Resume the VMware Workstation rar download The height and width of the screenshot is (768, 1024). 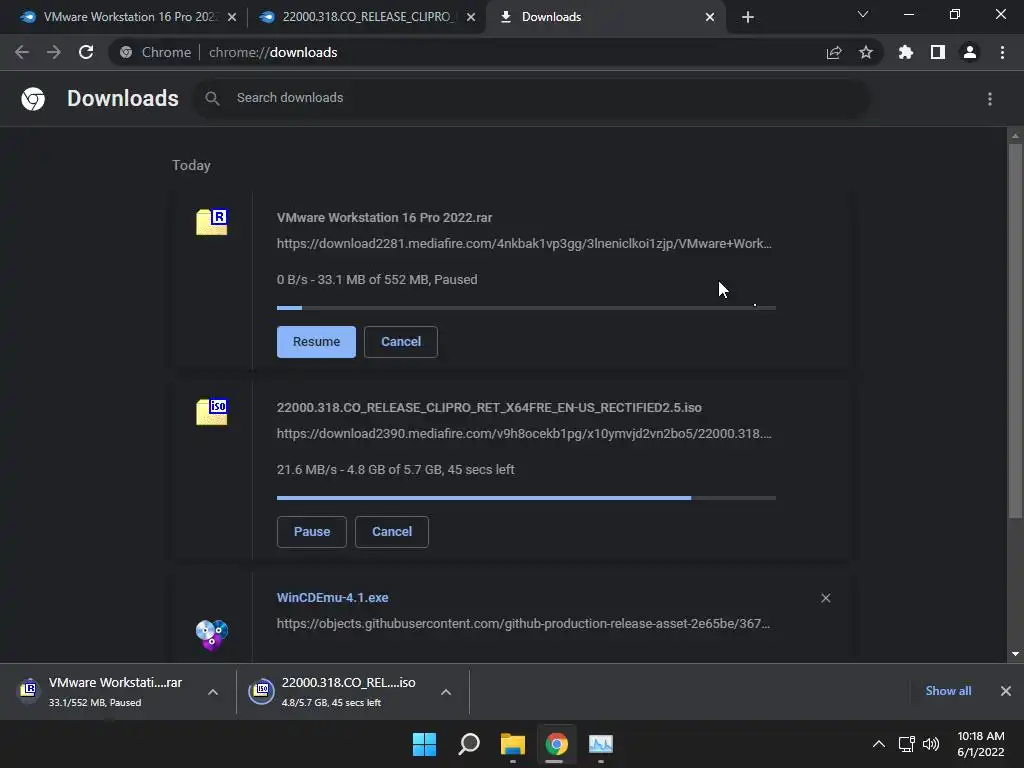pos(316,342)
